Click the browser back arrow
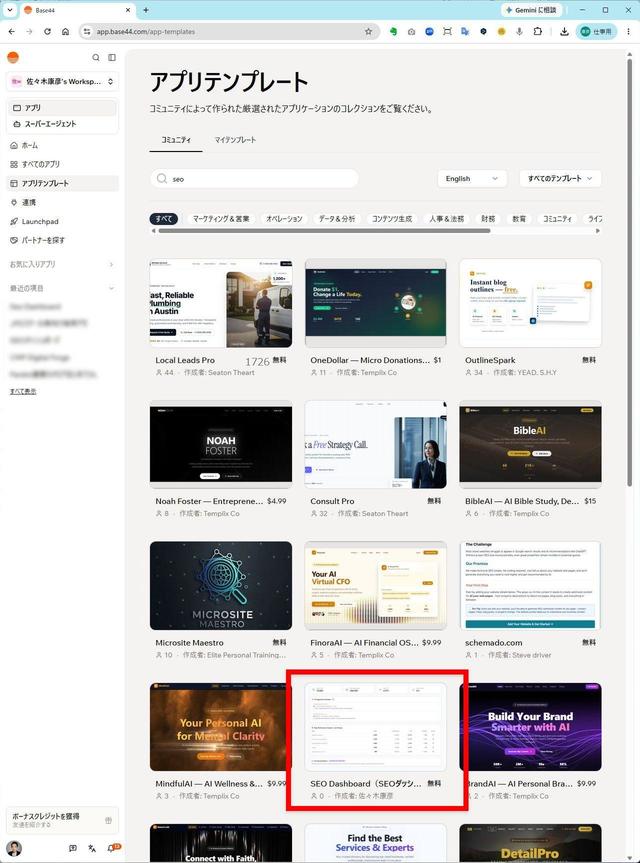Screen dimensions: 640x863 point(12,32)
